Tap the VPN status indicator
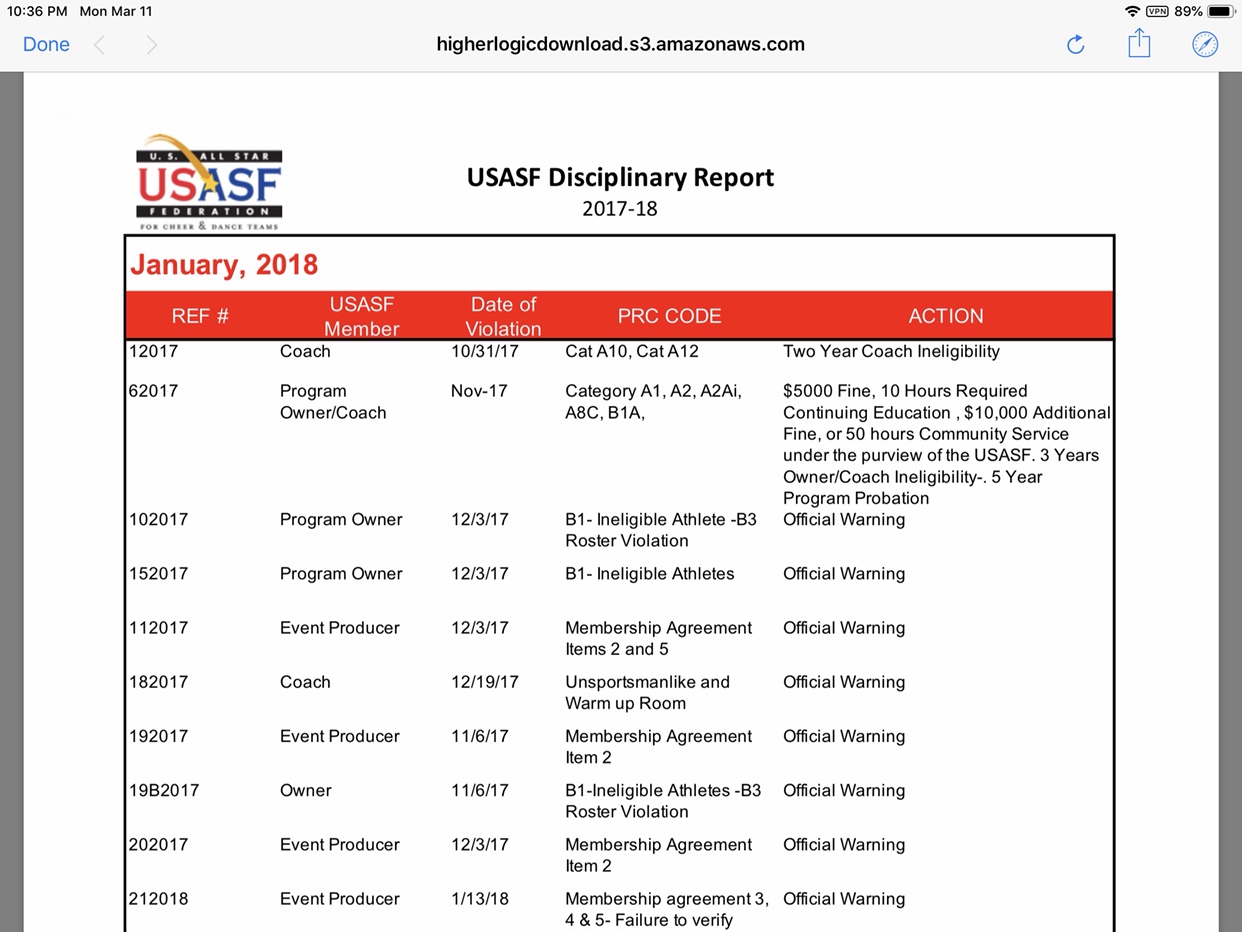 1157,11
